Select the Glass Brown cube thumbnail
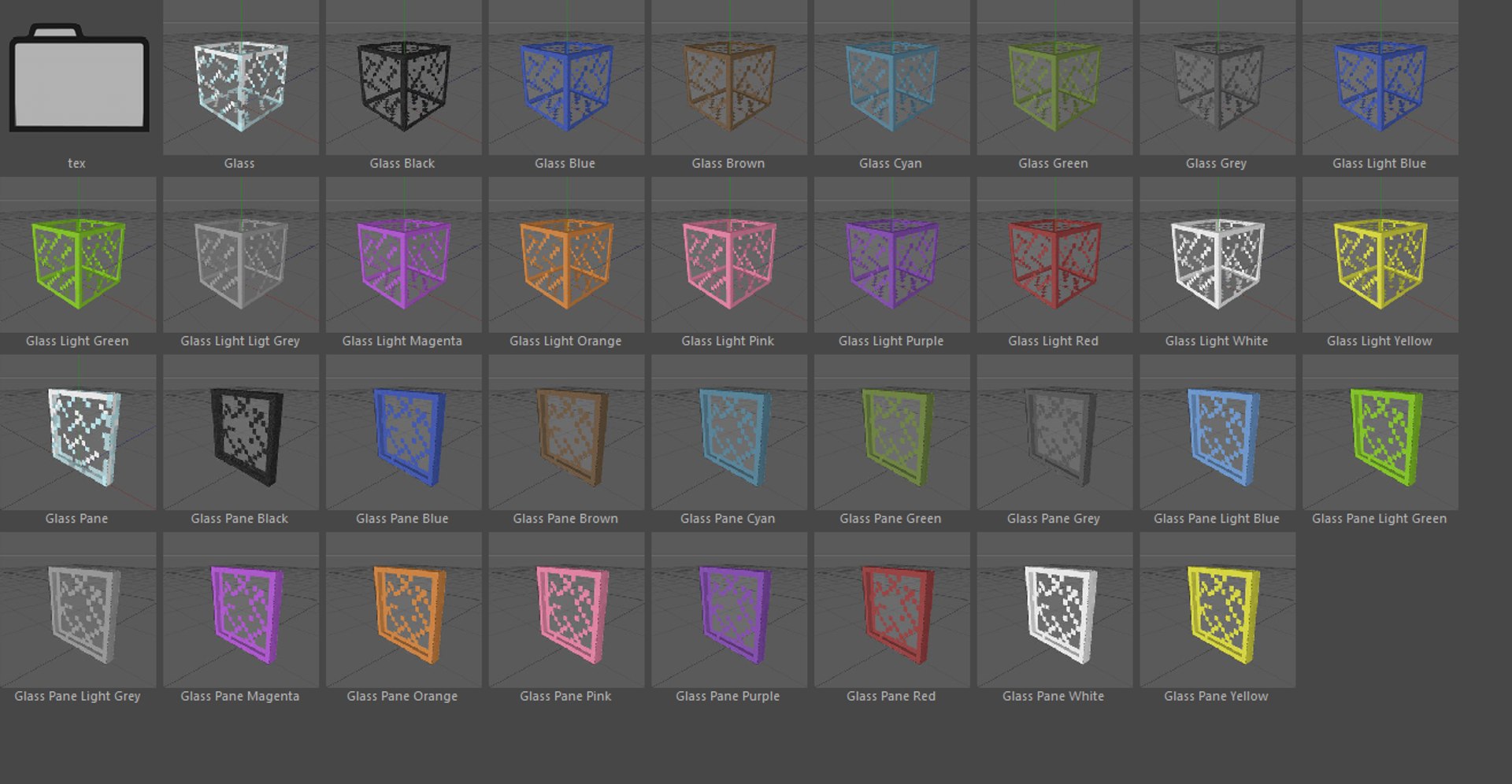1512x784 pixels. 729,77
